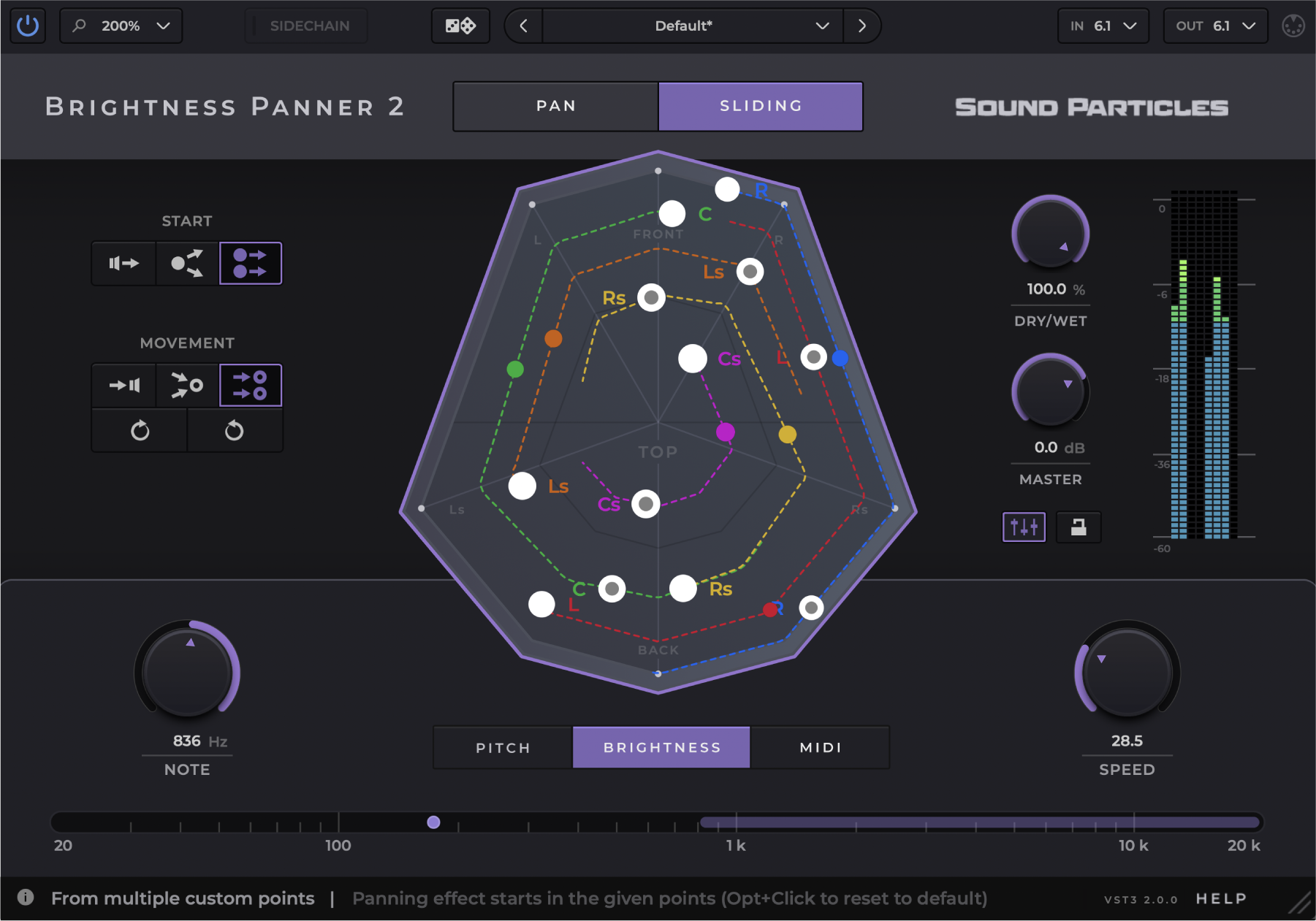Screen dimensions: 1316x921
Task: Go to the next preset arrow
Action: point(862,26)
